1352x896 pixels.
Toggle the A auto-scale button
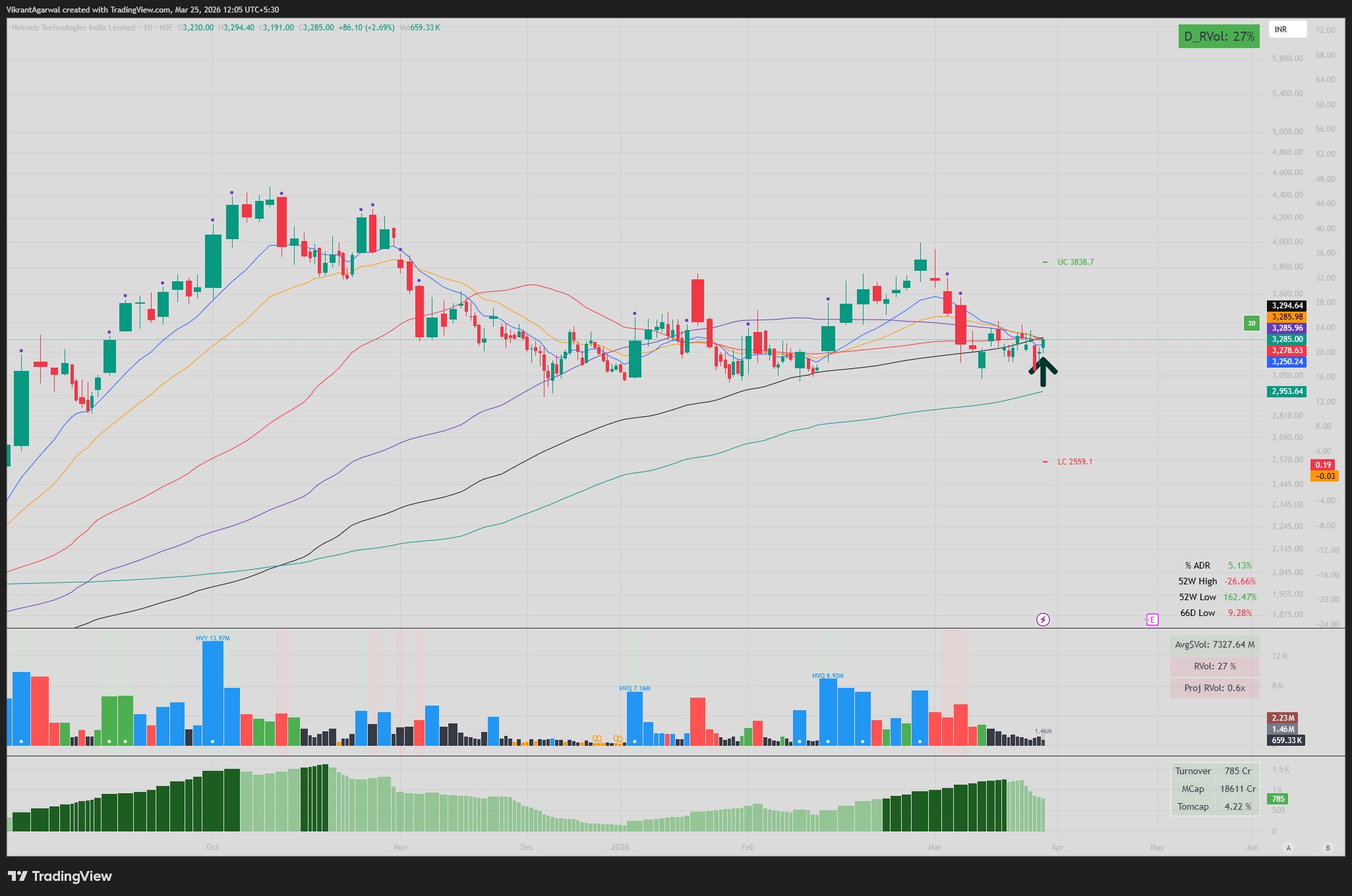tap(1288, 847)
